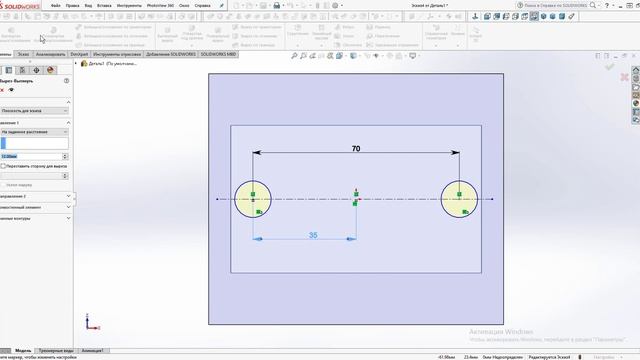Confirm sketch with green checkmark corner
This screenshot has width=640, height=360.
610,67
